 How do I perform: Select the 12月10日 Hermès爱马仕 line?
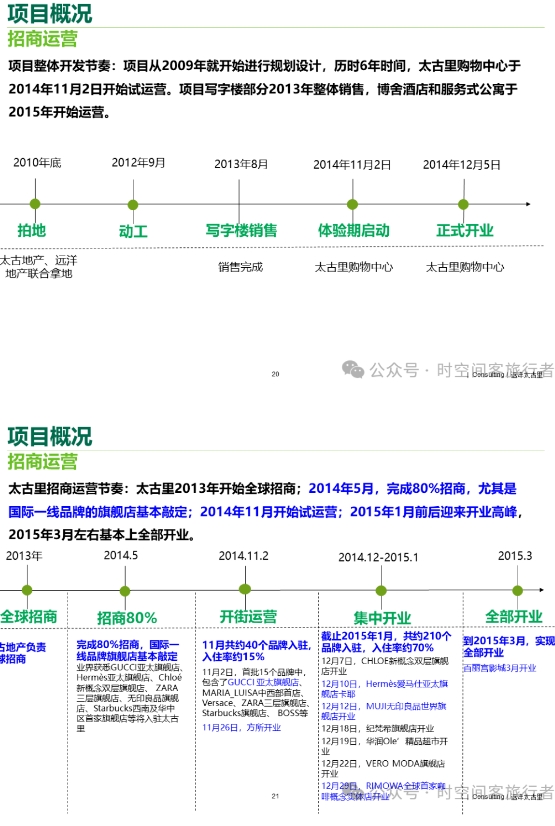pos(385,689)
